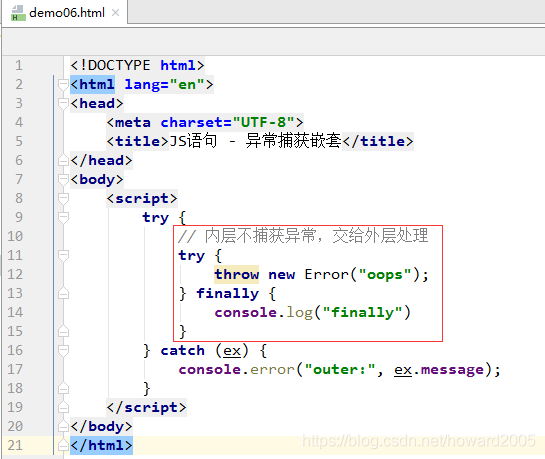
Task: Click the fold end marker on line 18
Action: tap(63, 388)
